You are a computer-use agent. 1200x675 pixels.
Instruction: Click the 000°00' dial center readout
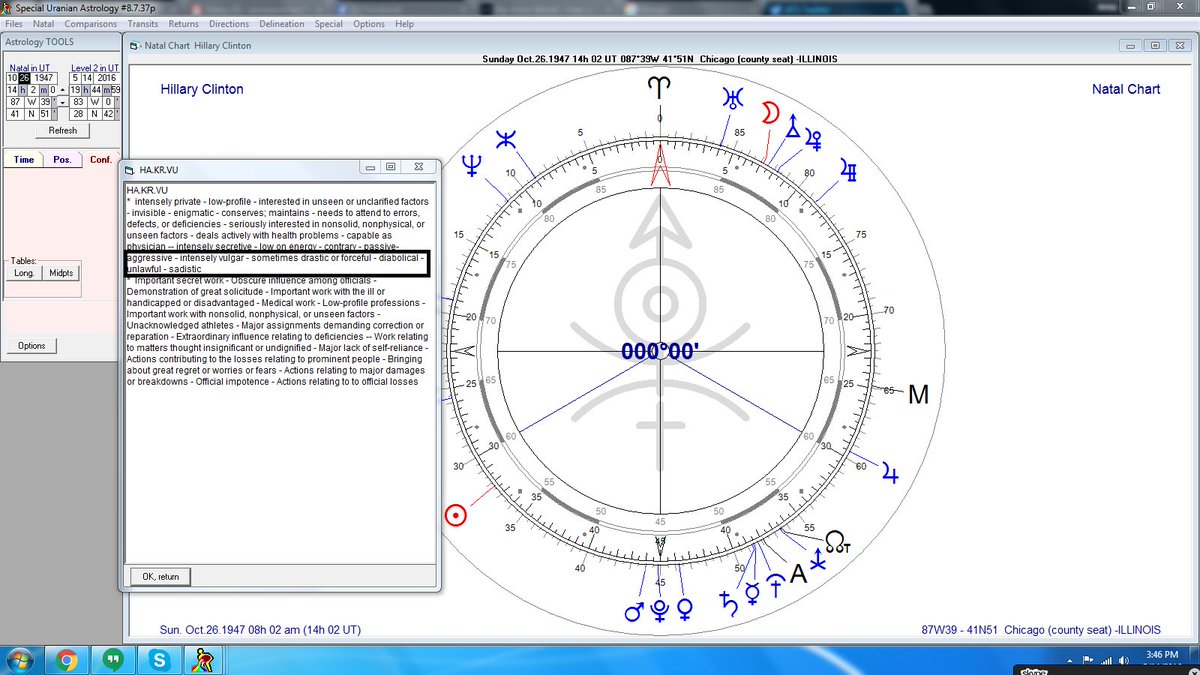coord(659,351)
